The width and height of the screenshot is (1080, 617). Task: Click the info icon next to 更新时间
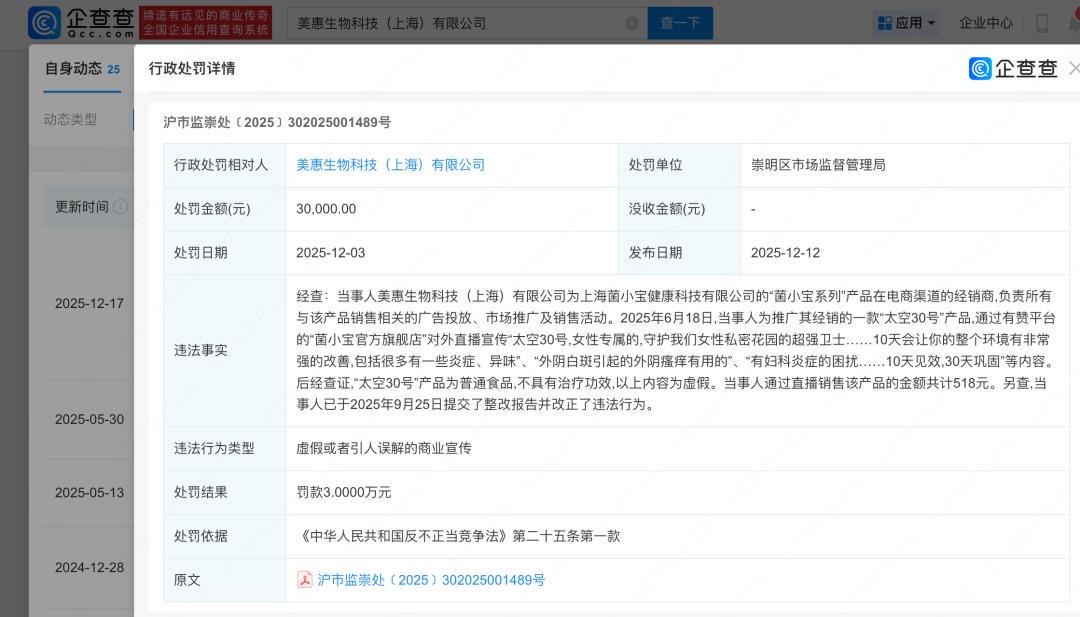[121, 207]
